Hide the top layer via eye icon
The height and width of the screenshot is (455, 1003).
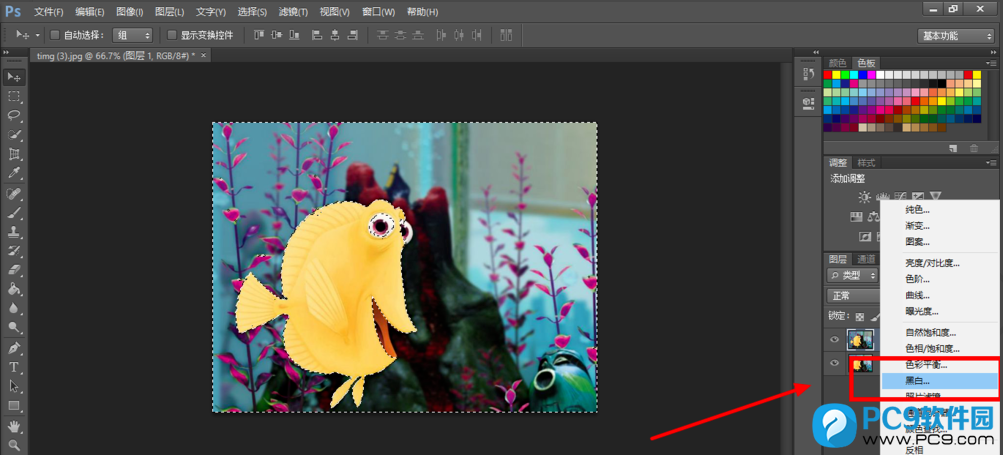click(834, 339)
